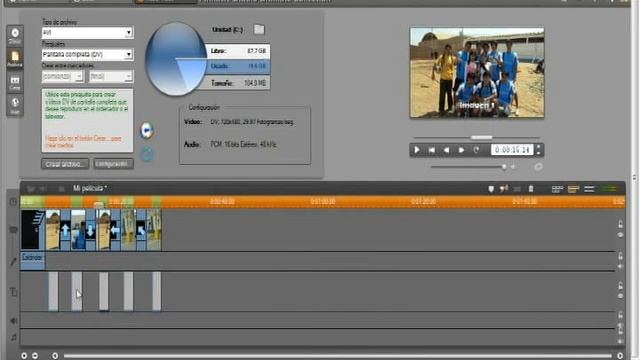This screenshot has height=360, width=640.
Task: Toggle loop playback in player
Action: pyautogui.click(x=476, y=150)
